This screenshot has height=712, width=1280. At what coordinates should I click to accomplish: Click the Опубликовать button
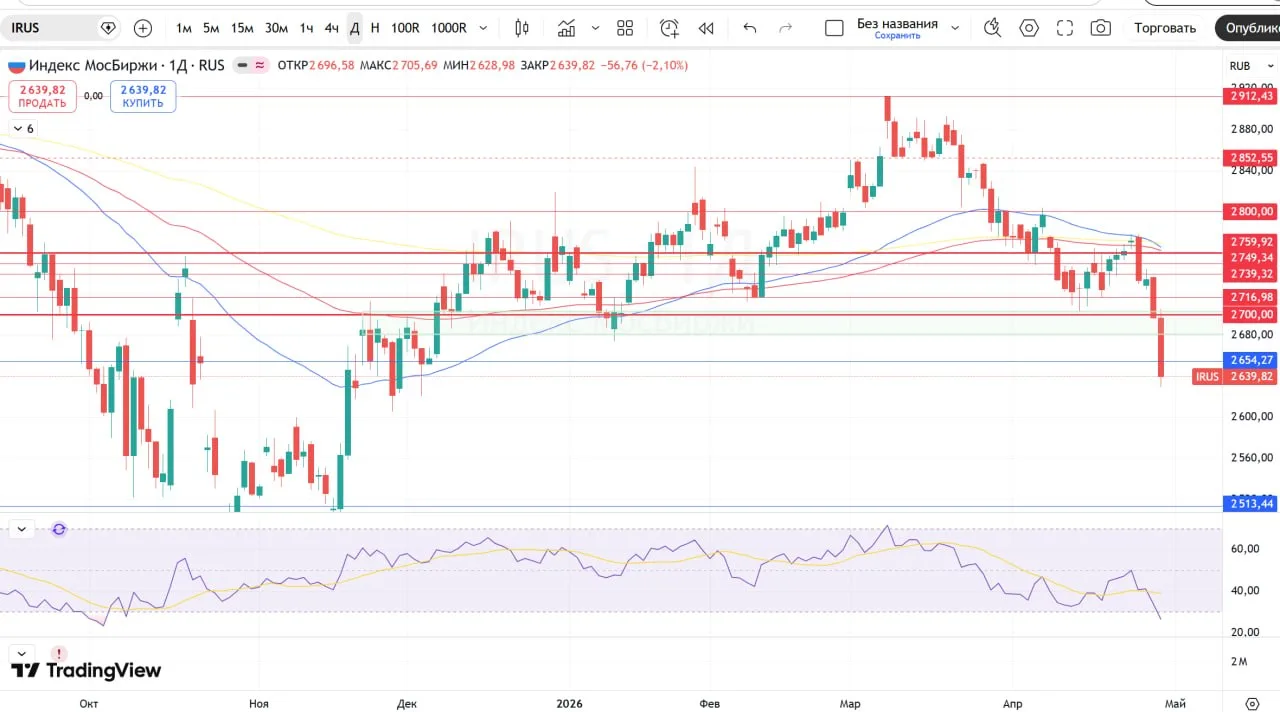click(x=1248, y=28)
